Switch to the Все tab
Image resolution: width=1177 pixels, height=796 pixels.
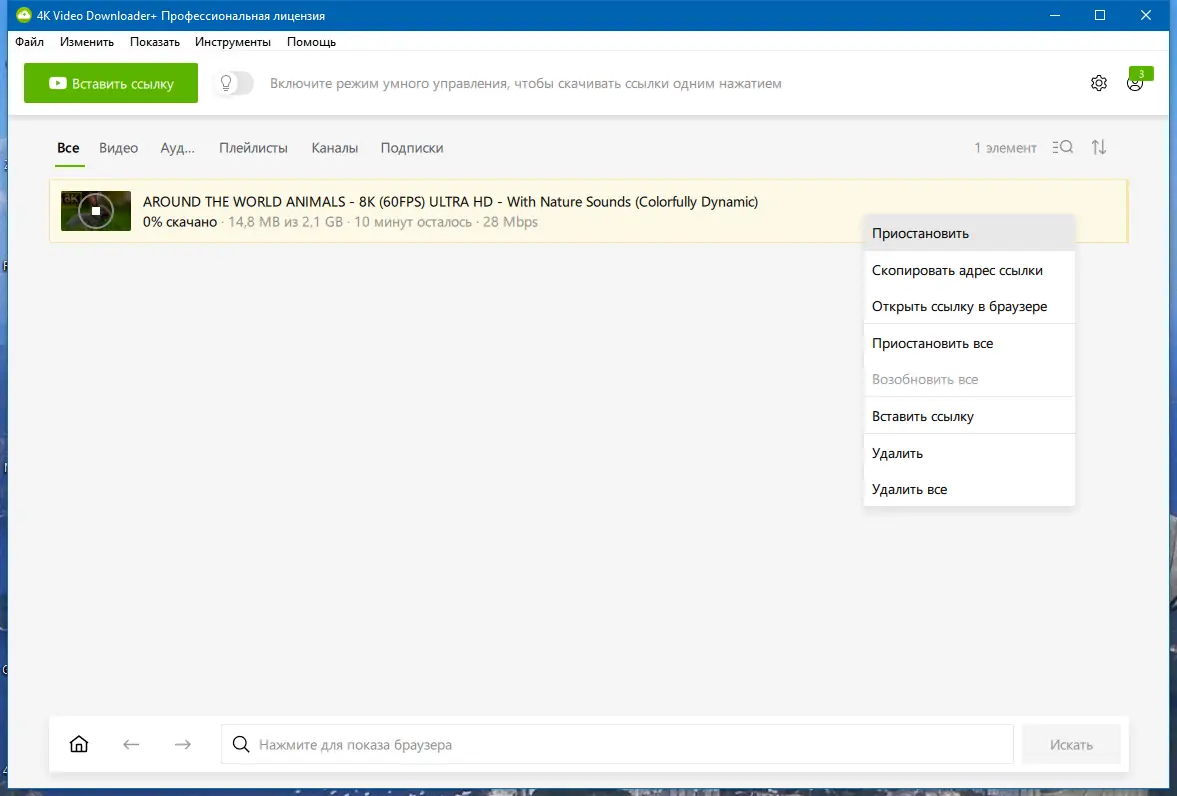[68, 148]
